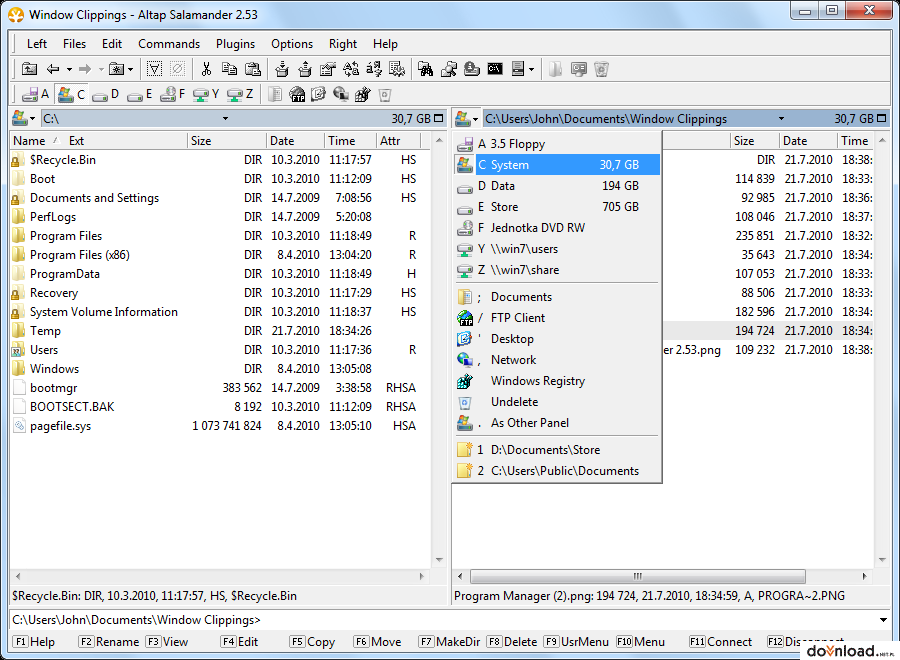The height and width of the screenshot is (660, 900).
Task: Open the Files menu
Action: (x=74, y=44)
